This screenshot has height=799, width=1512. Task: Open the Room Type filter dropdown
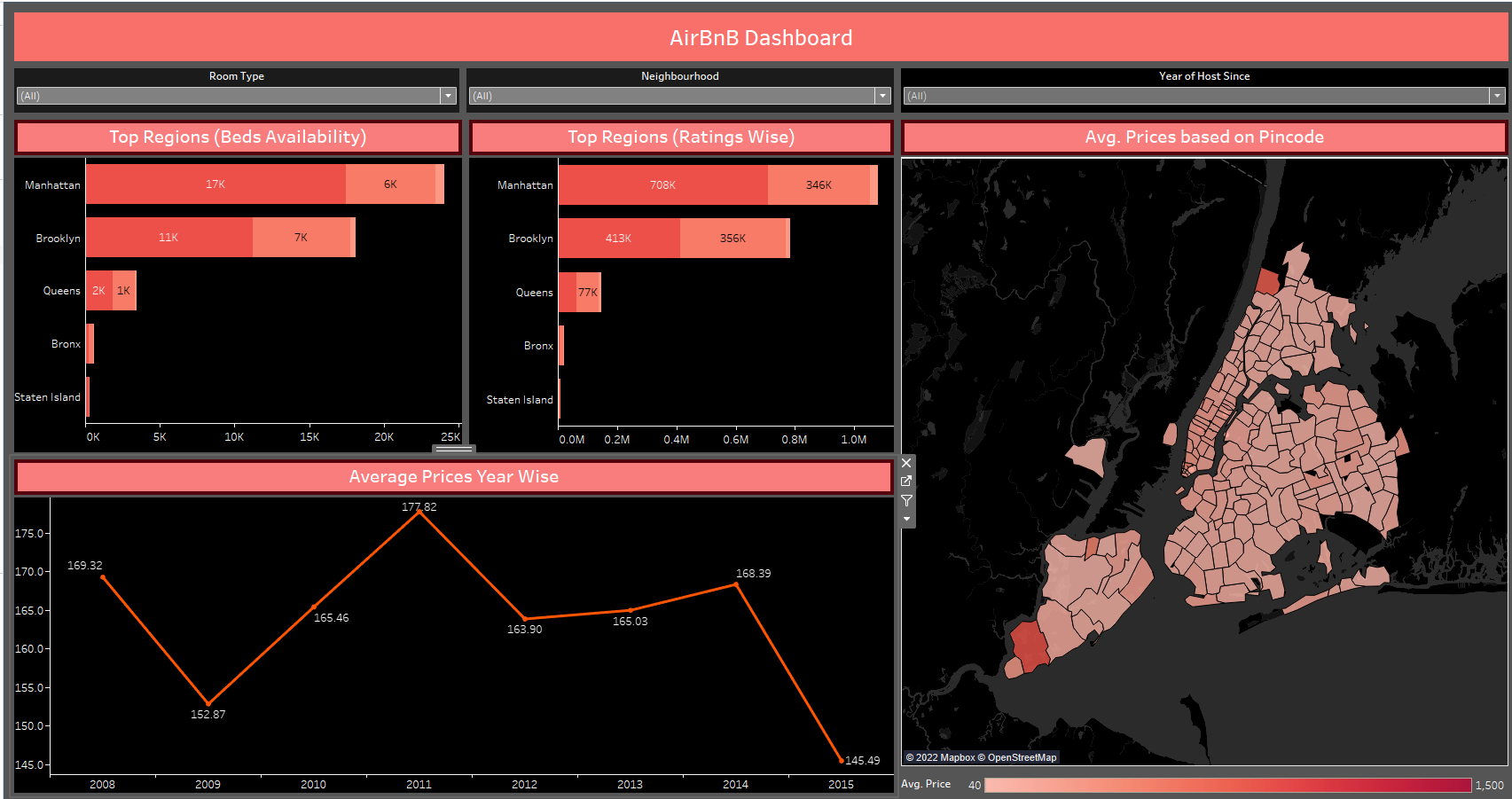[x=448, y=95]
